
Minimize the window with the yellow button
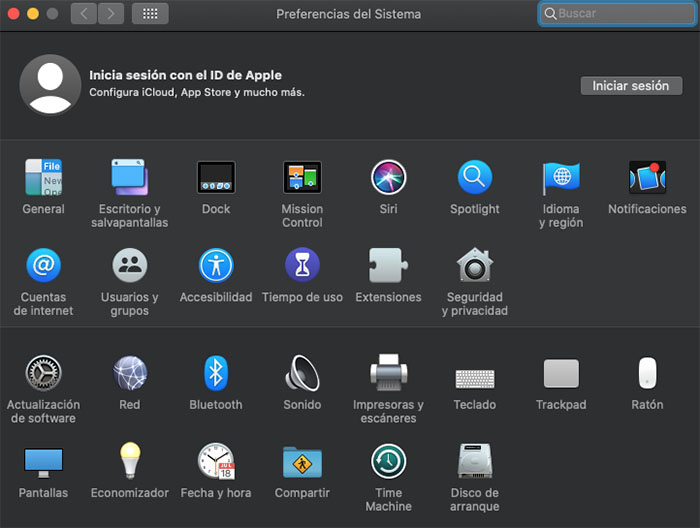(33, 14)
